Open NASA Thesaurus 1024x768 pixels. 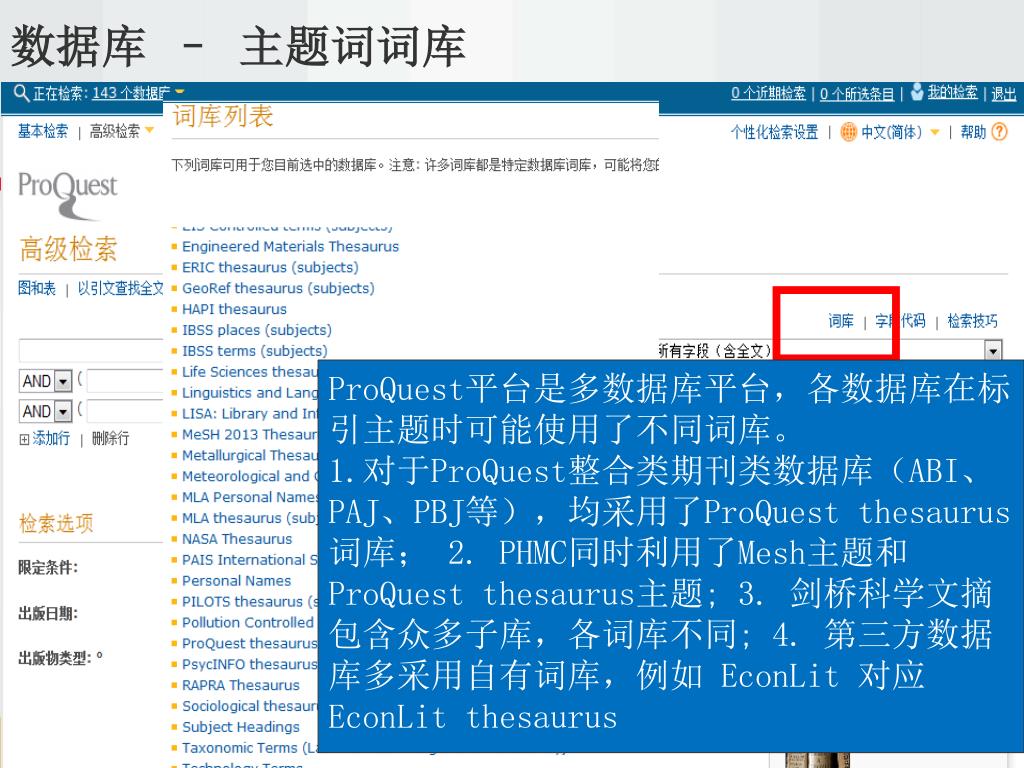236,539
